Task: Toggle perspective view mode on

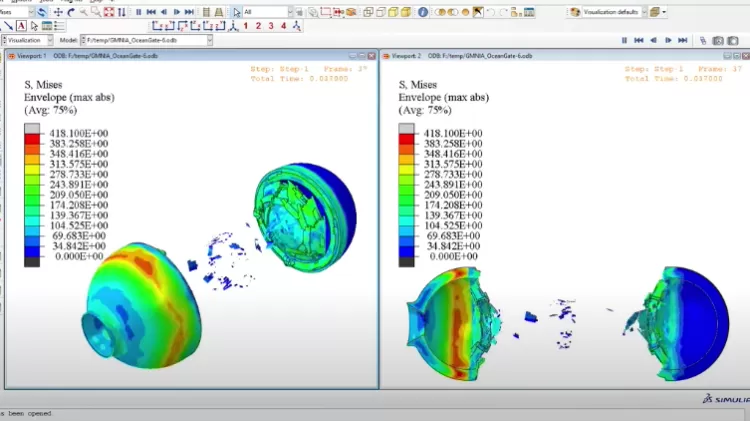Action: pyautogui.click(x=219, y=12)
